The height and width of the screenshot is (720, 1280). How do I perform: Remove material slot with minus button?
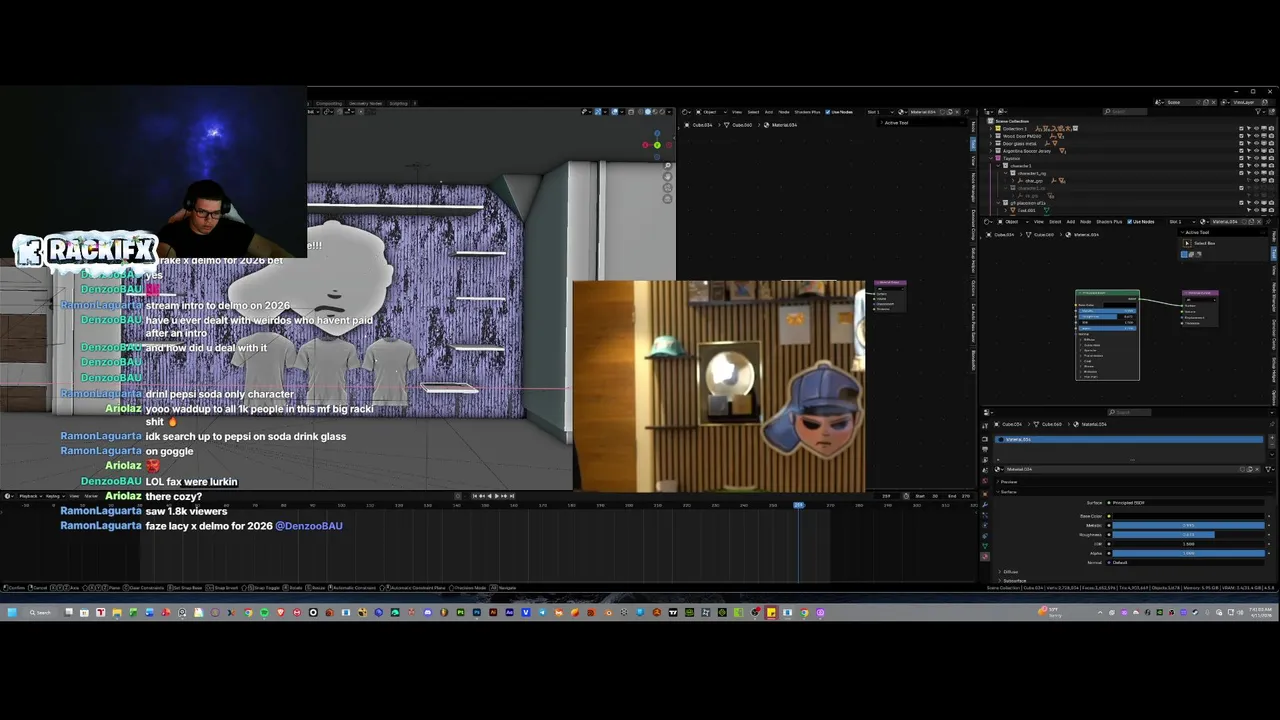click(1272, 445)
